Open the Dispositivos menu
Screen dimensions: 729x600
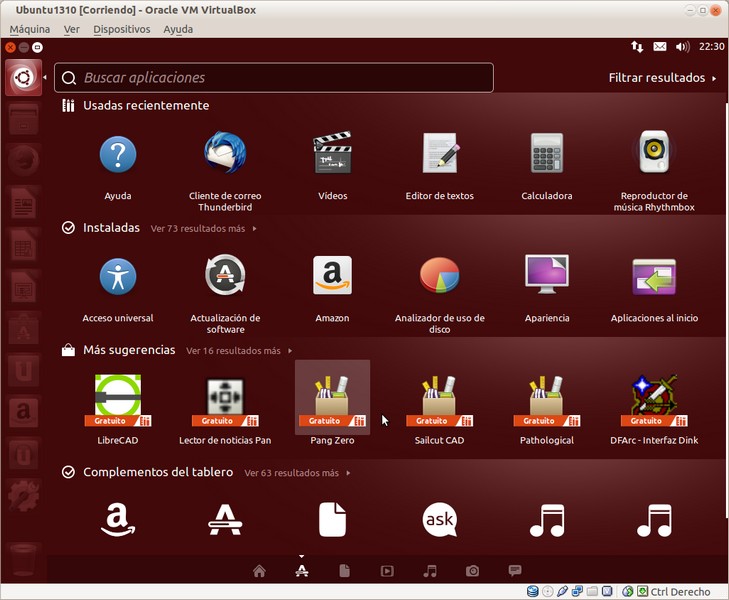(121, 29)
